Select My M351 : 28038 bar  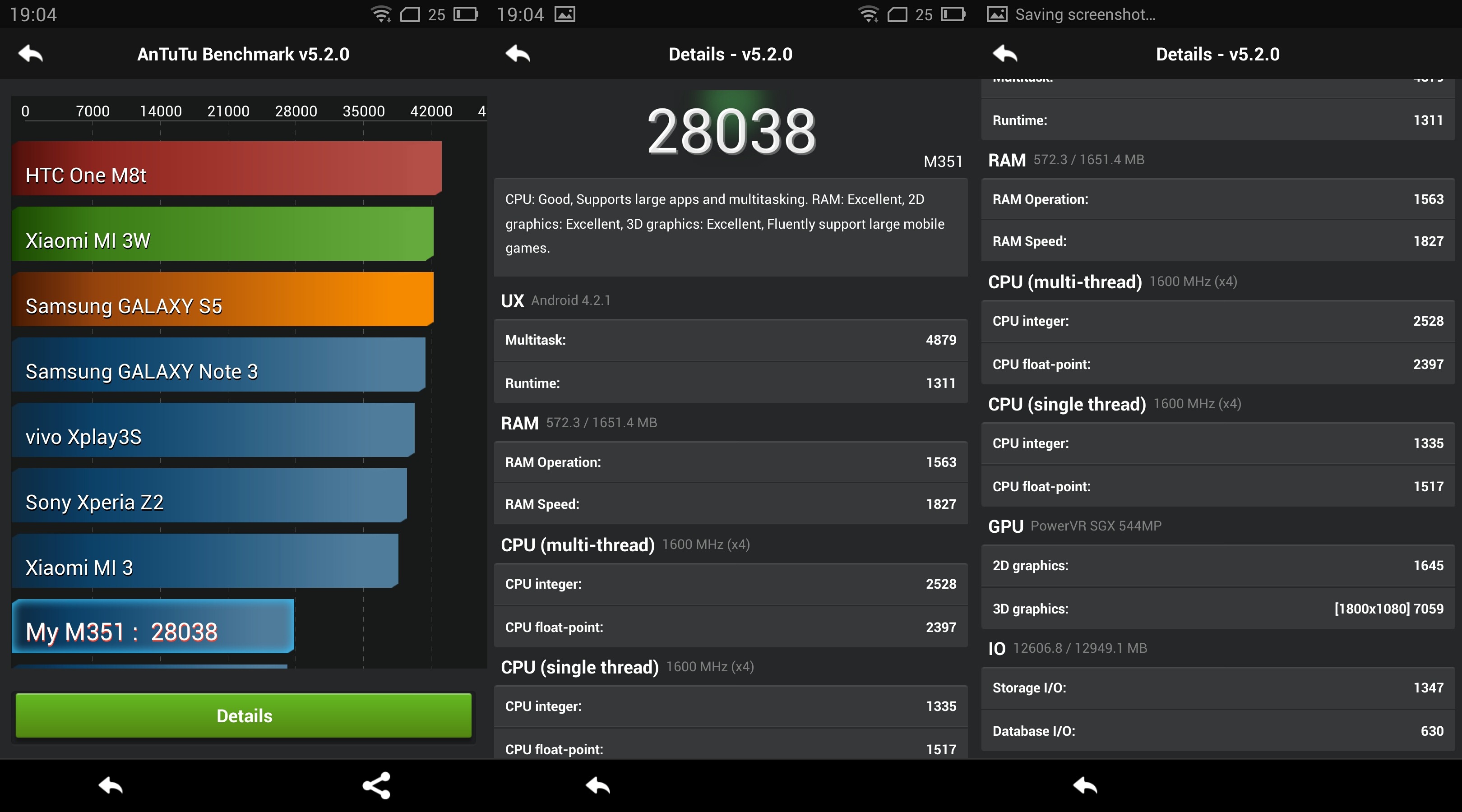[x=153, y=627]
